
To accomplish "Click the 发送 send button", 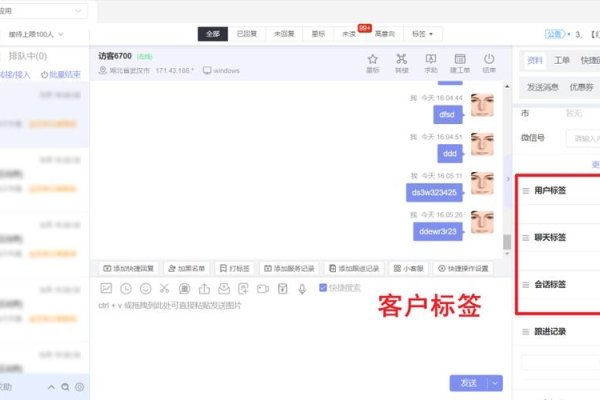I will pos(468,383).
